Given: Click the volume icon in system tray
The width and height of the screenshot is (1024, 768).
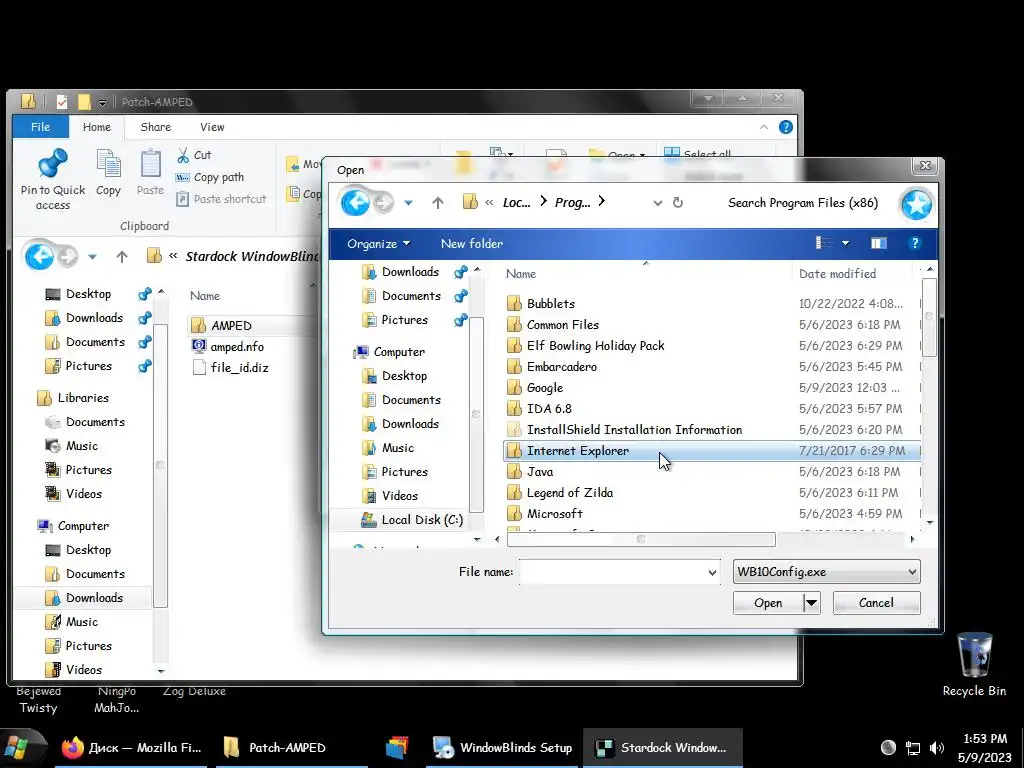Looking at the screenshot, I should click(x=937, y=748).
